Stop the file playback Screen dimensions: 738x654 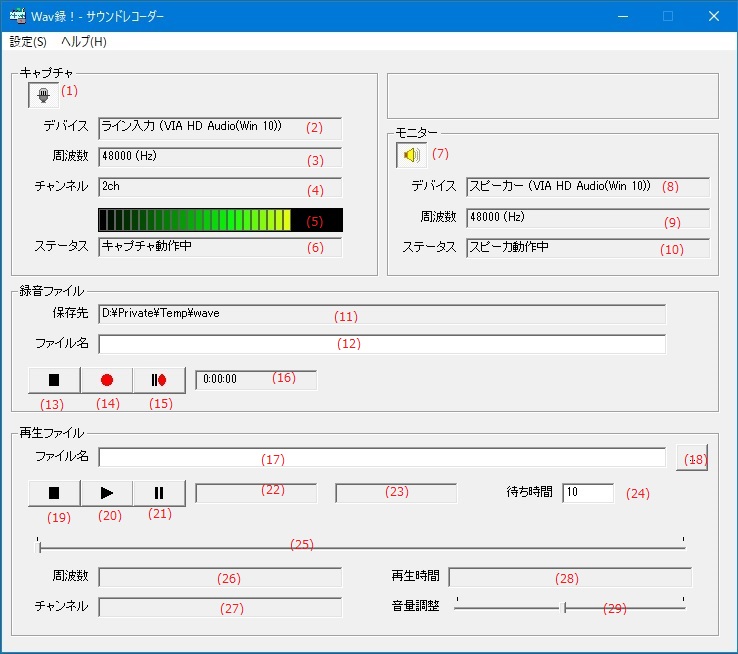54,493
